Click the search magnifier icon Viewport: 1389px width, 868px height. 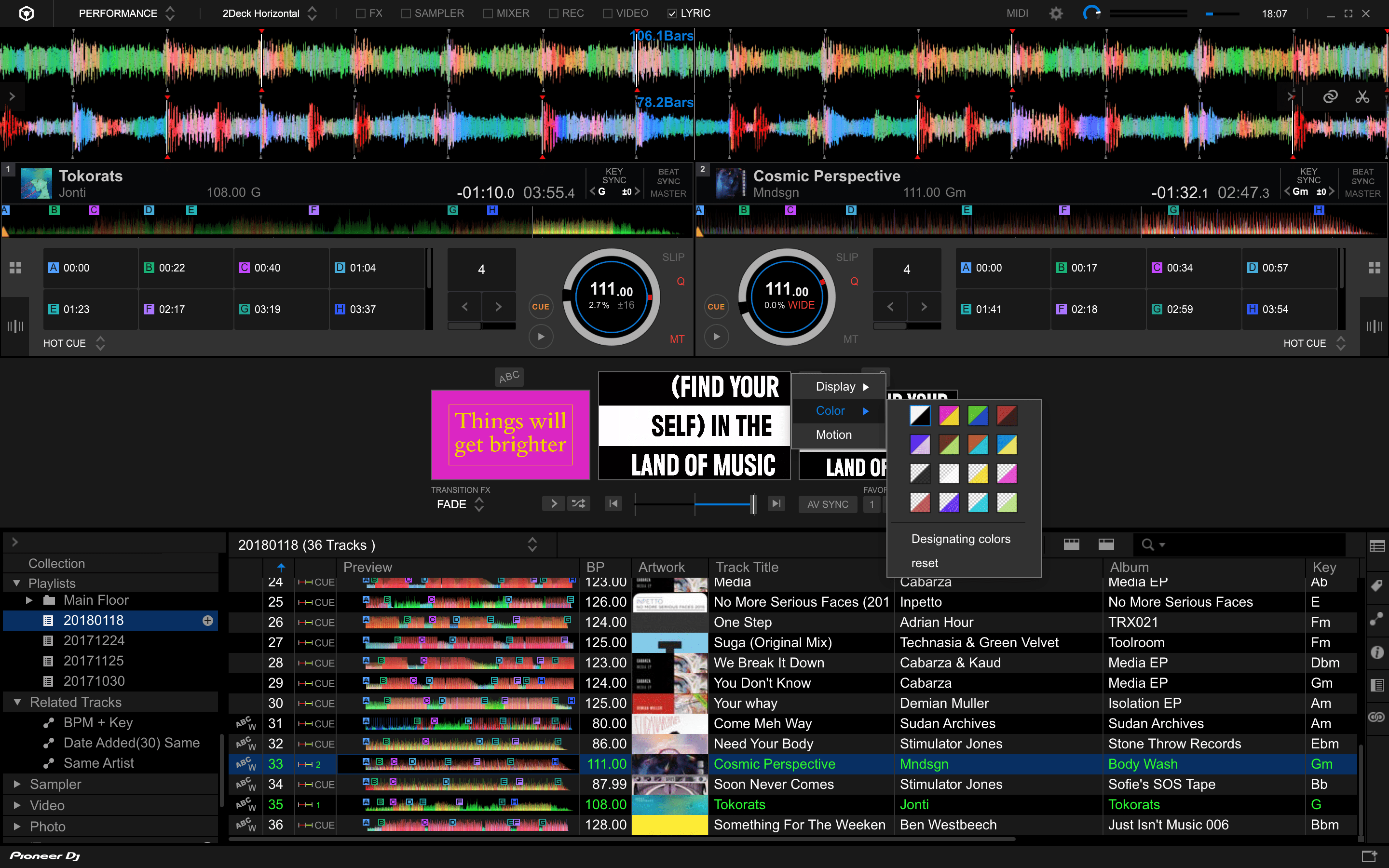point(1148,544)
